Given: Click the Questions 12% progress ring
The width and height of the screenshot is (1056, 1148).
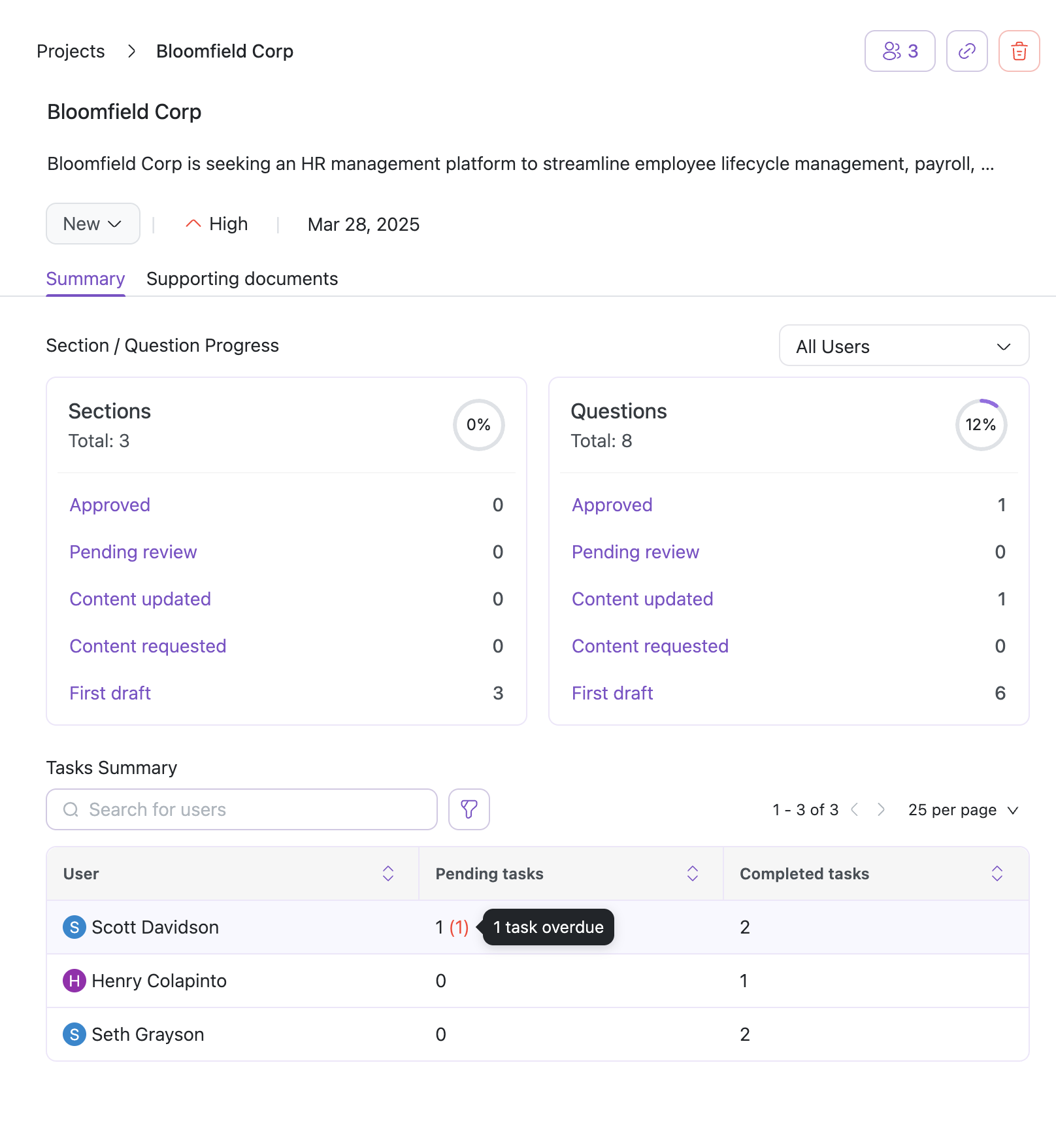Looking at the screenshot, I should point(980,425).
